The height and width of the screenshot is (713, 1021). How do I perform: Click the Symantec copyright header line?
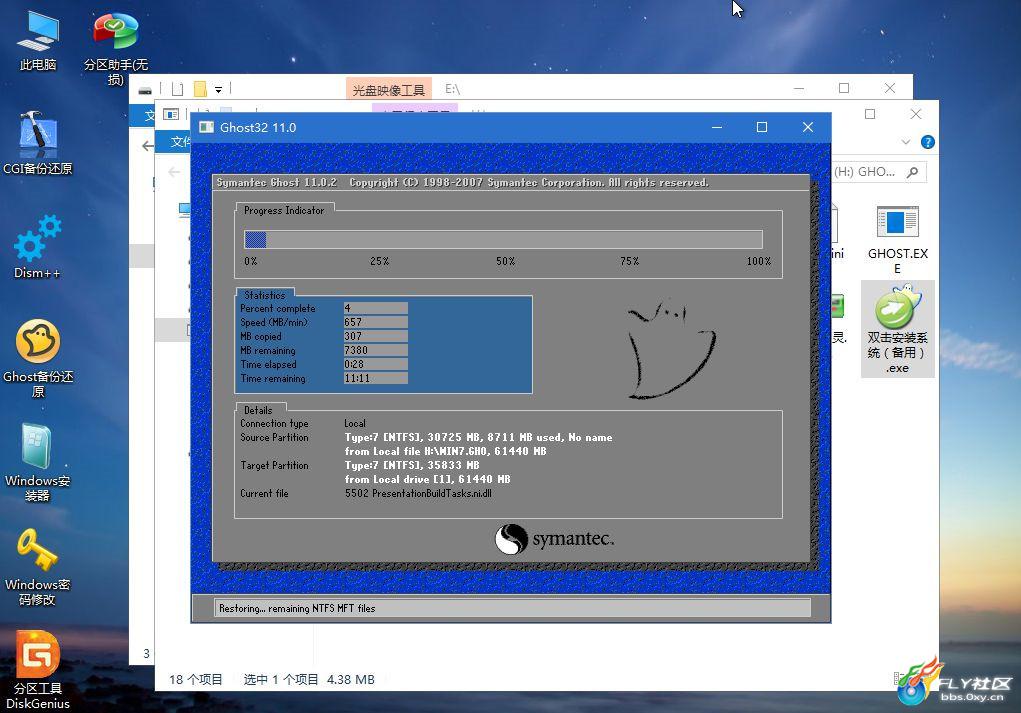[462, 182]
